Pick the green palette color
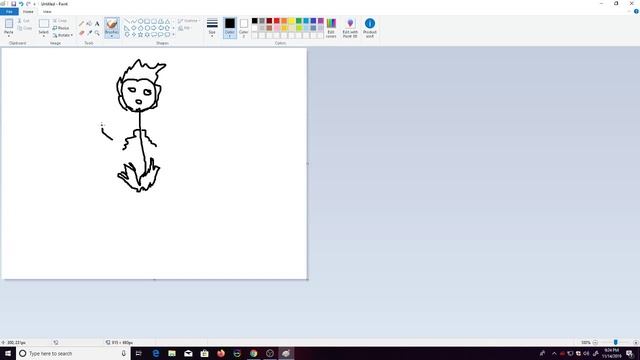The width and height of the screenshot is (640, 360). pos(299,21)
